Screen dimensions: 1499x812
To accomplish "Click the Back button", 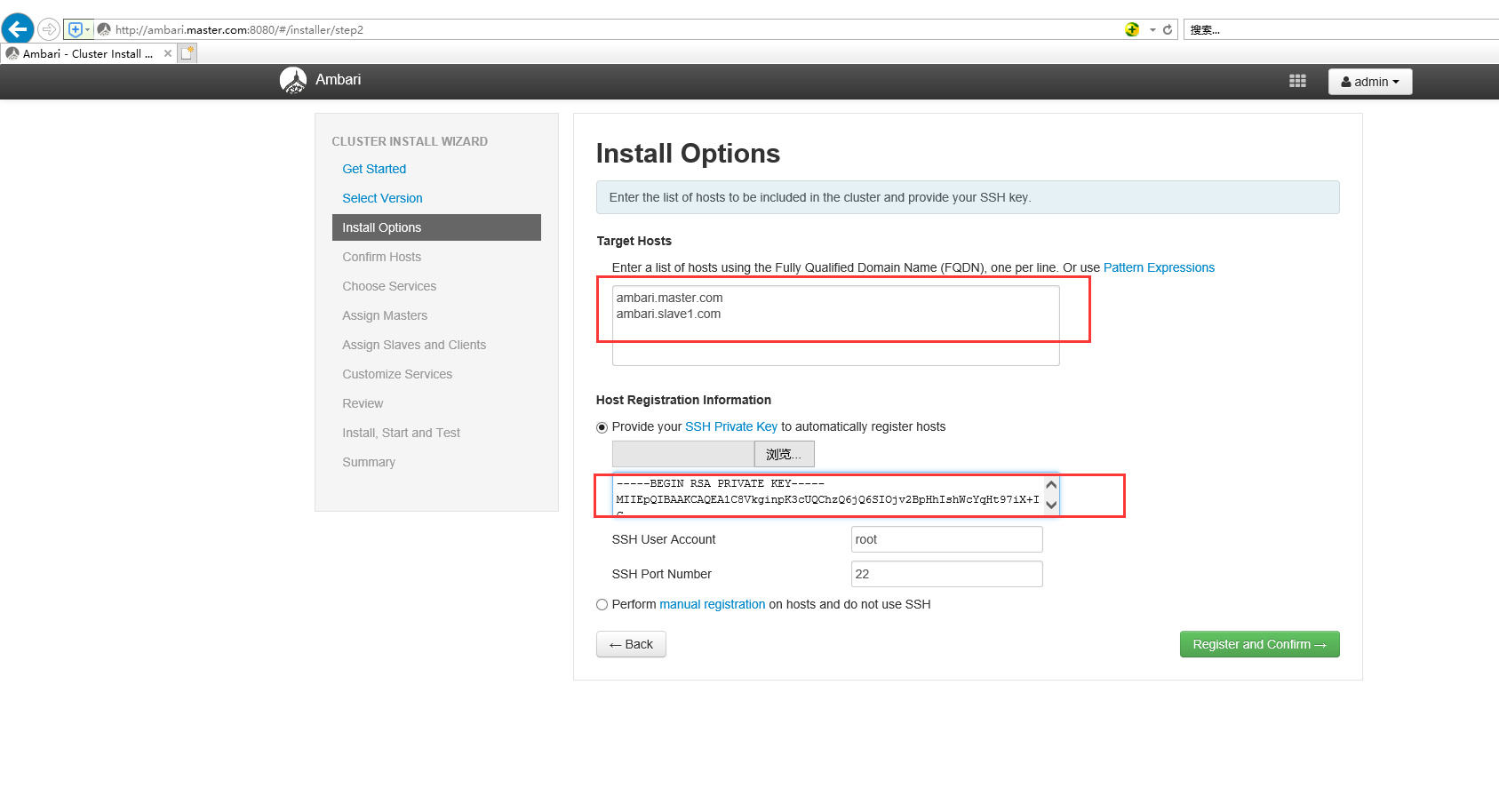I will pyautogui.click(x=631, y=644).
